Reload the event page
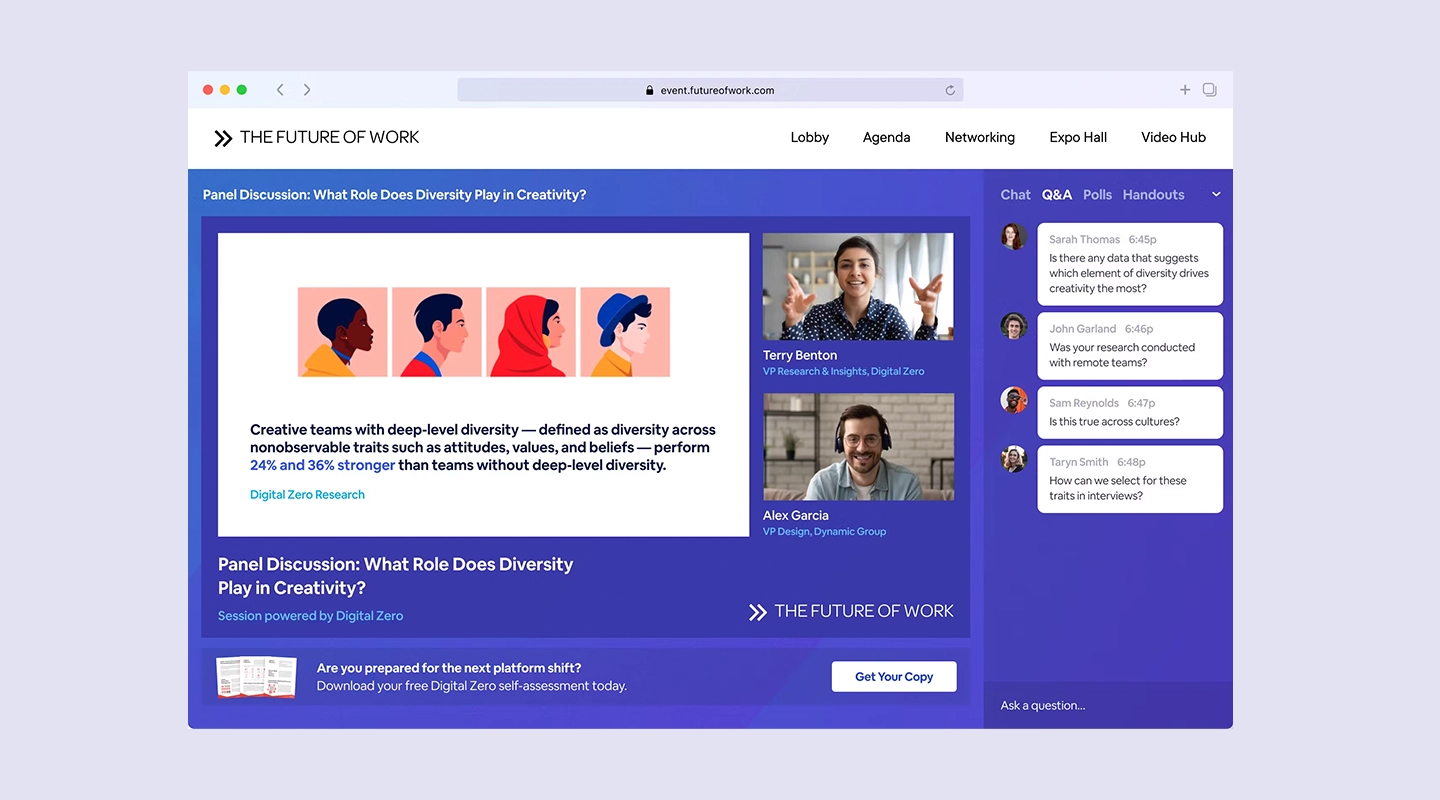 coord(949,89)
